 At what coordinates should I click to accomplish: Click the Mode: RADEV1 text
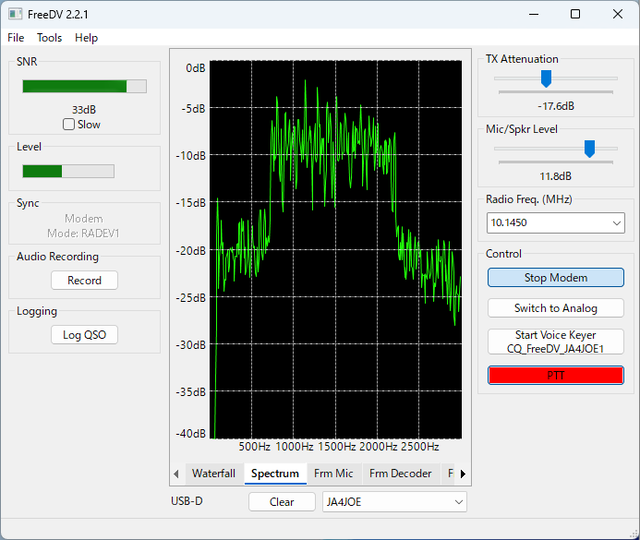point(83,233)
